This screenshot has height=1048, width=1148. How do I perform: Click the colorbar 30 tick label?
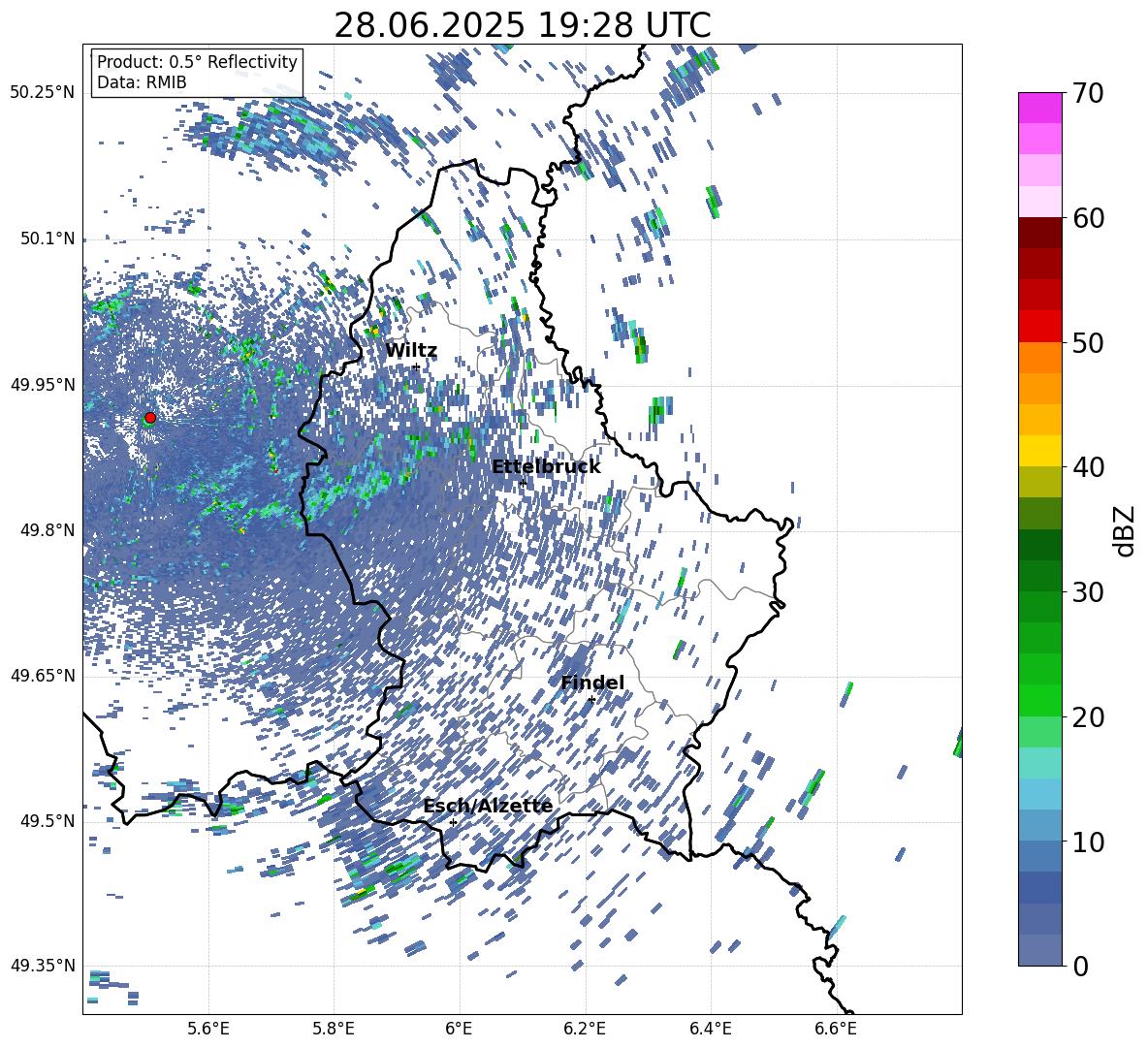click(x=1089, y=592)
